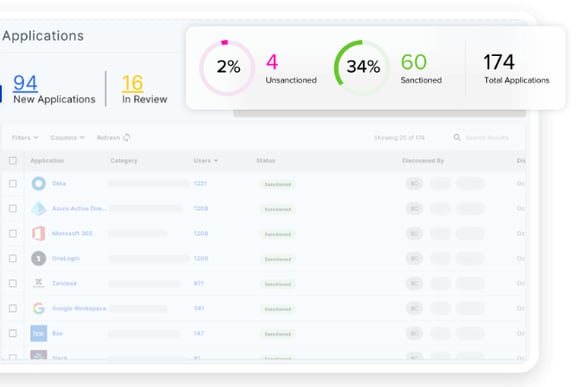Click the Application column header

[47, 161]
